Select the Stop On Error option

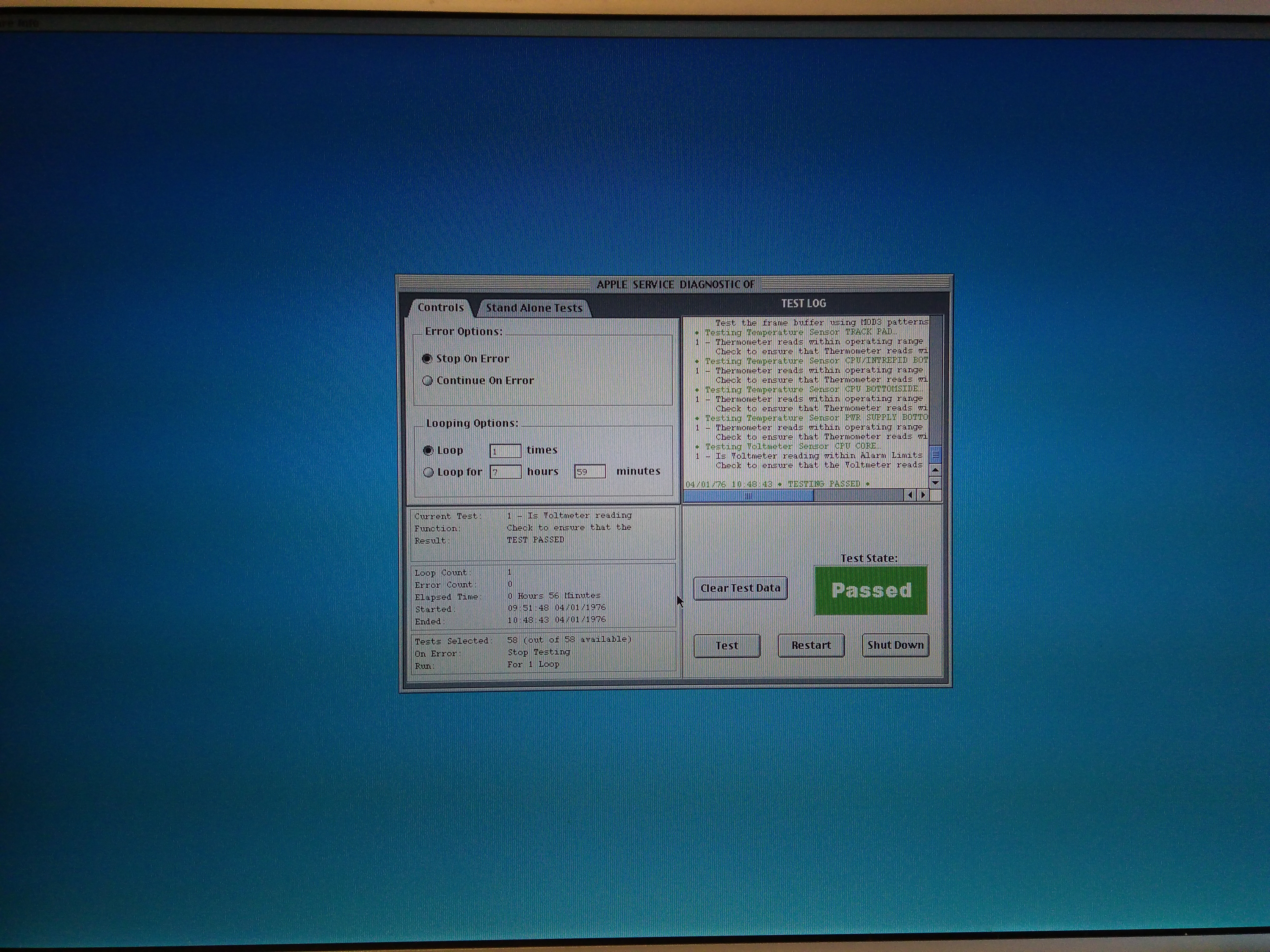427,359
